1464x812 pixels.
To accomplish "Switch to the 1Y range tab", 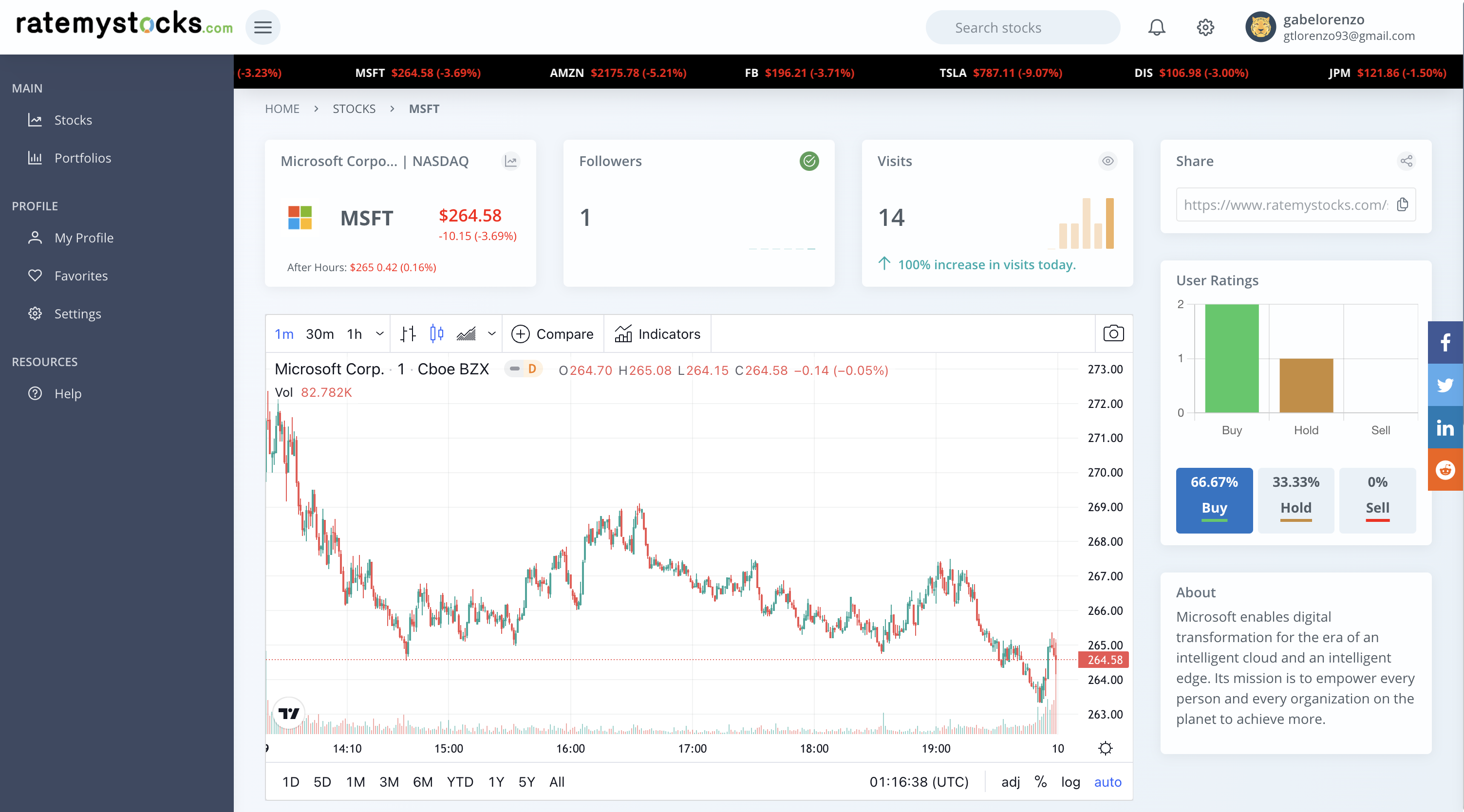I will 496,782.
